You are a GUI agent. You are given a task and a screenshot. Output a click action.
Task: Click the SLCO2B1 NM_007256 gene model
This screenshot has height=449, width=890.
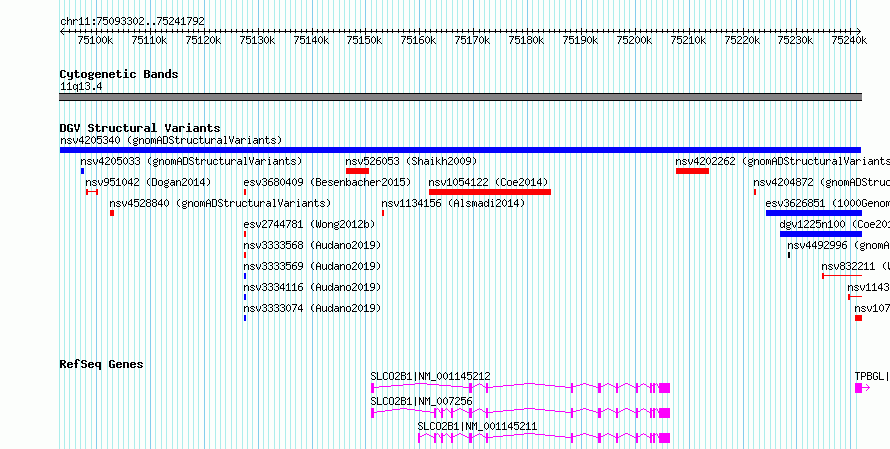pos(520,413)
